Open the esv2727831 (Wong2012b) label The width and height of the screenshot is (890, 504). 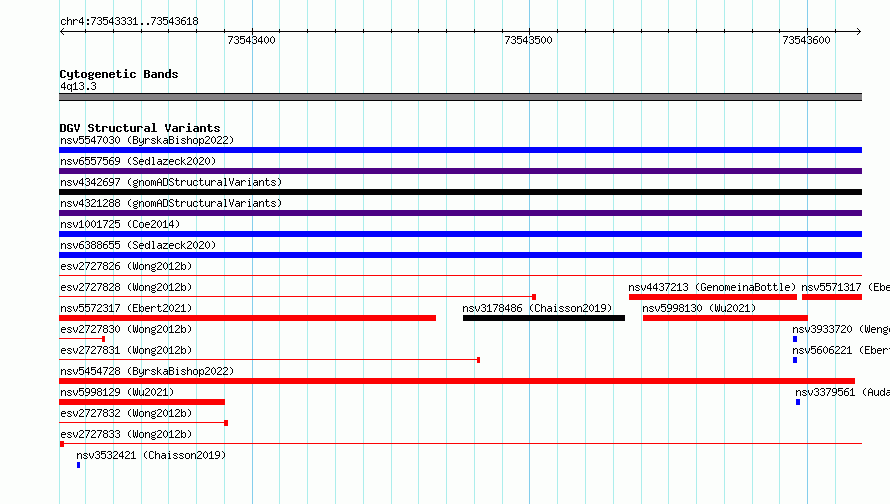click(126, 350)
